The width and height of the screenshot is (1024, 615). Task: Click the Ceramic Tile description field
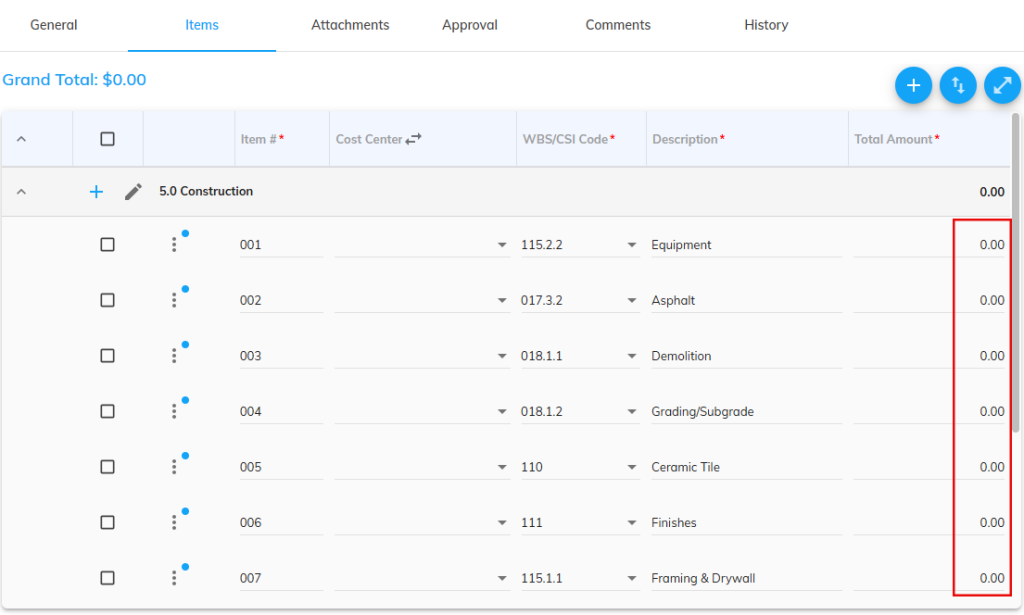pos(746,467)
